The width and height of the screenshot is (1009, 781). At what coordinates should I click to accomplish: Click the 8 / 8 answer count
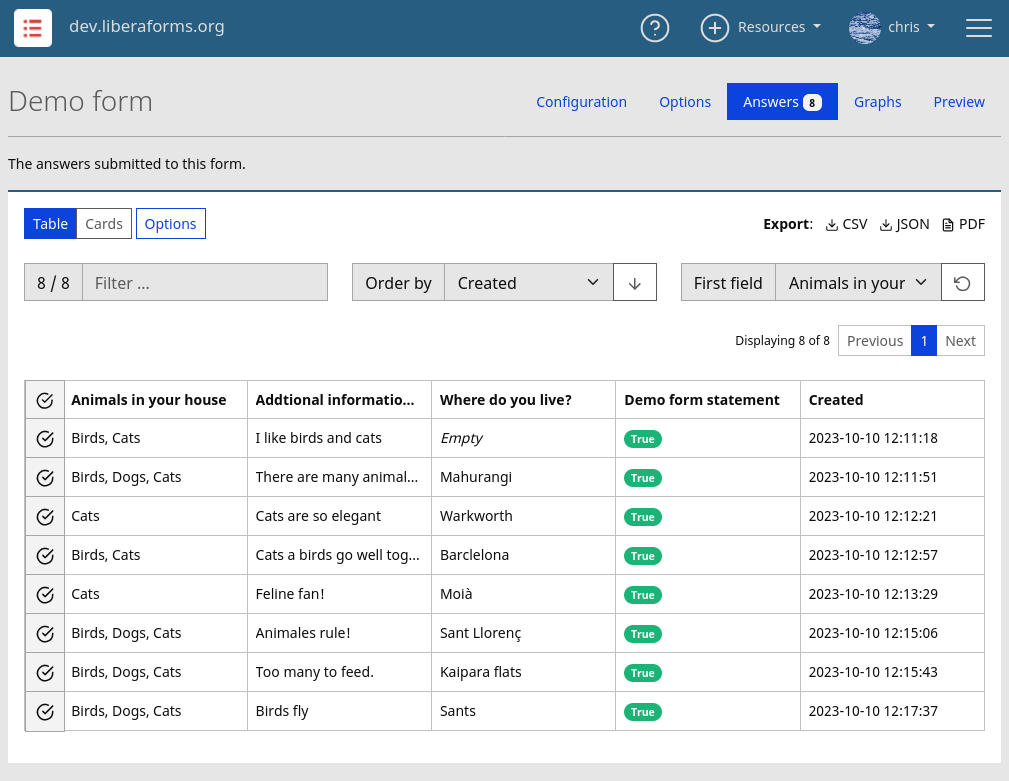click(53, 282)
